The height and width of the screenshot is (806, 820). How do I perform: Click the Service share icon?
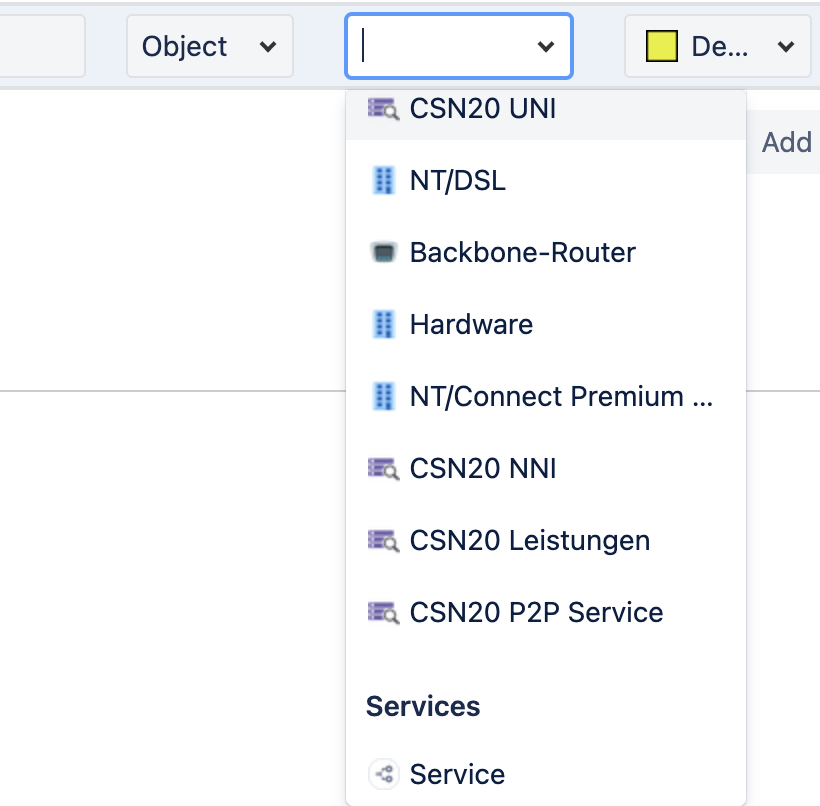(x=384, y=774)
